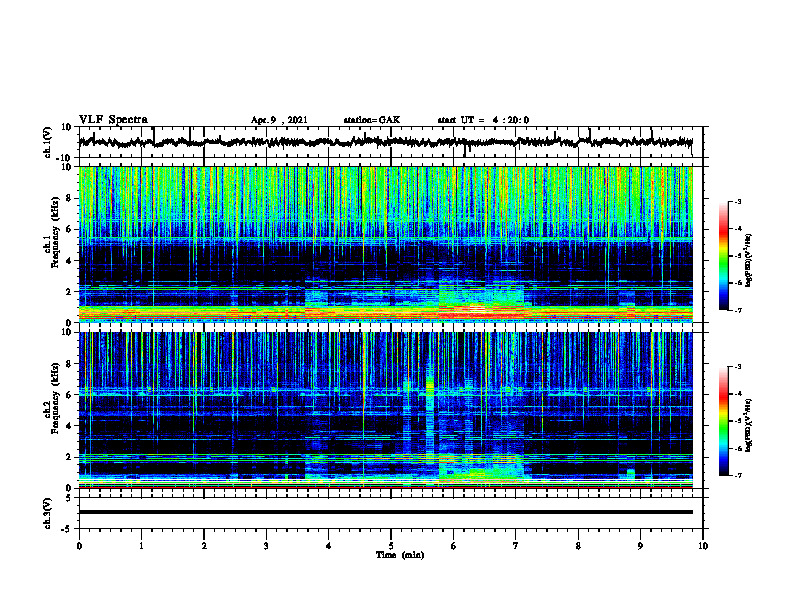Click the ch.2 spectrogram color scale bar

coord(723,421)
